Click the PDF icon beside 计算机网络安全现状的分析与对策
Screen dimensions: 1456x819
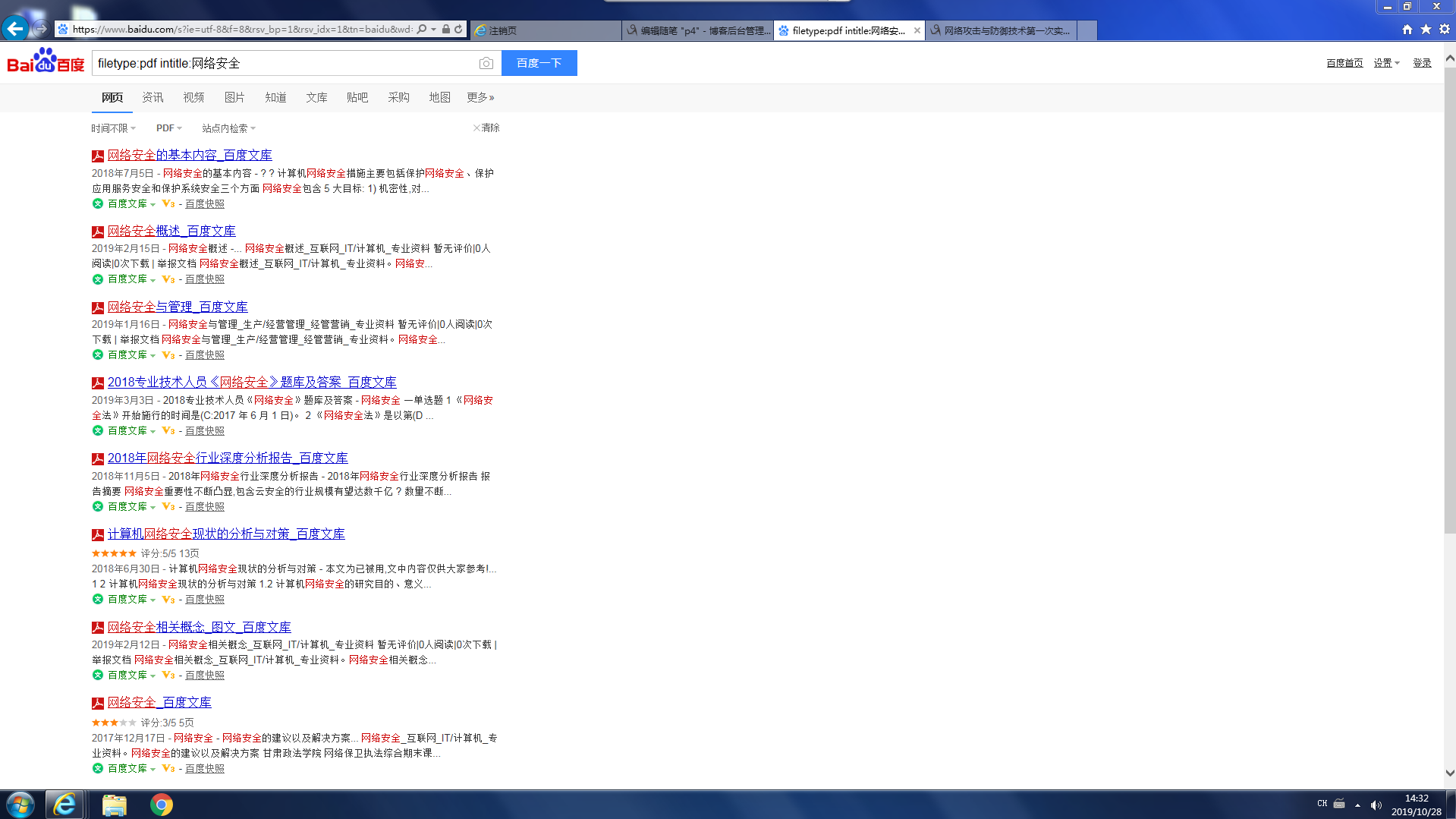(98, 535)
